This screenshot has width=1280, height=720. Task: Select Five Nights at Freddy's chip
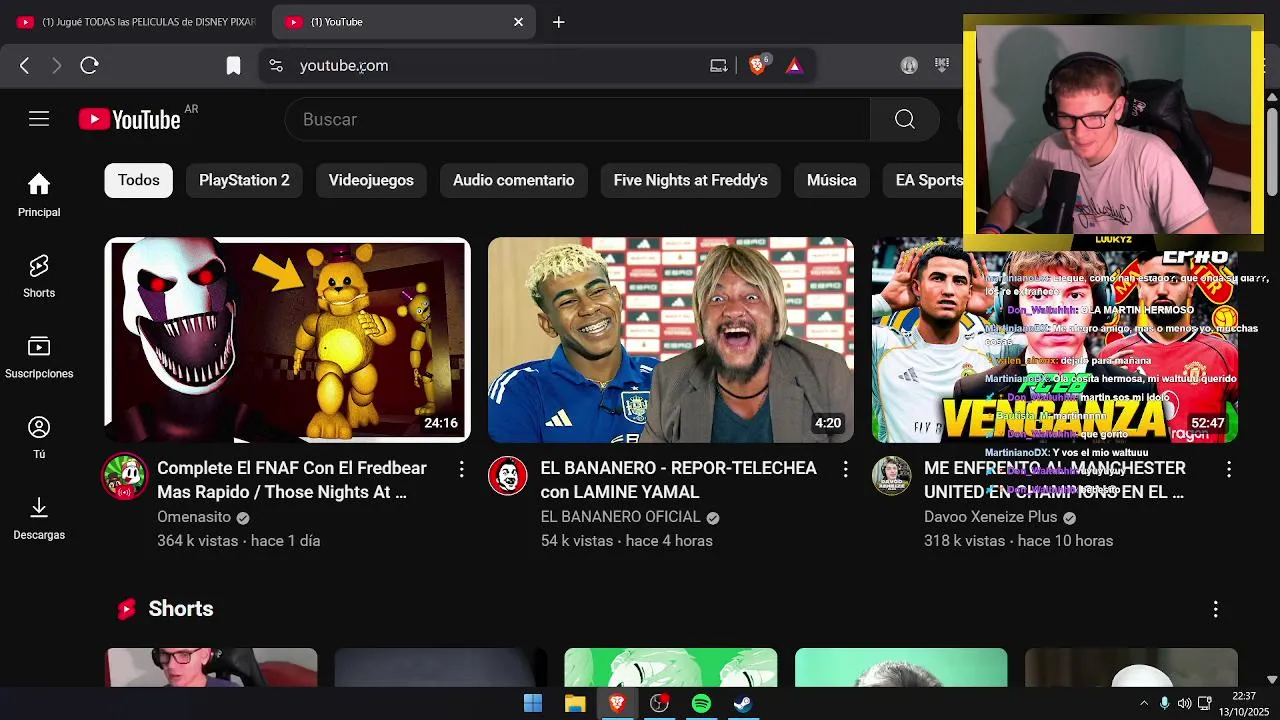click(x=691, y=180)
